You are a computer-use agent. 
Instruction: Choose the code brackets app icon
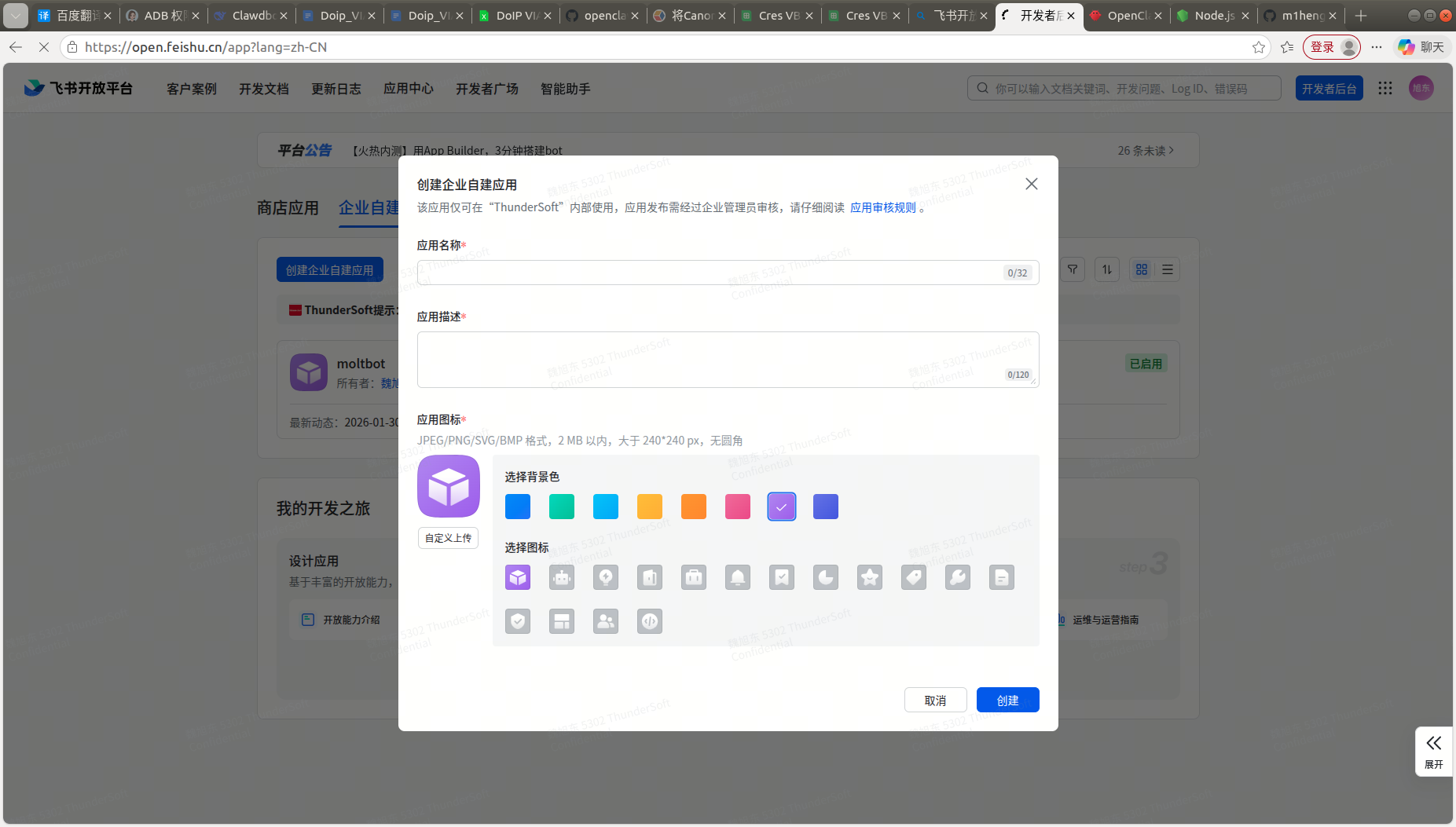pos(649,622)
